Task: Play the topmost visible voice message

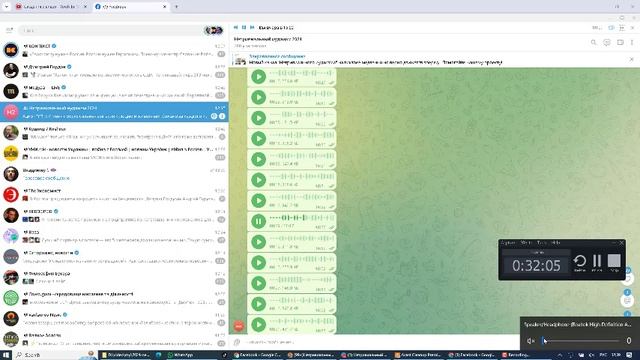Action: [x=258, y=77]
